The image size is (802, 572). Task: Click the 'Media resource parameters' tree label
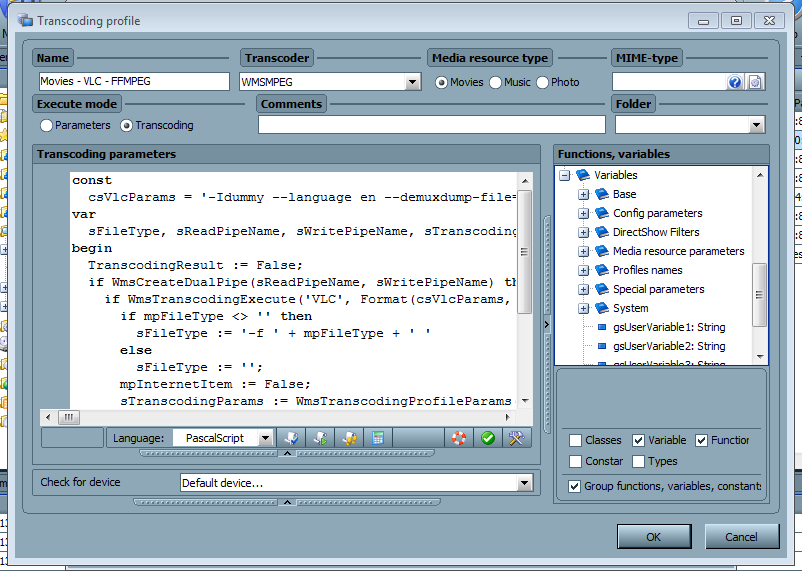678,251
